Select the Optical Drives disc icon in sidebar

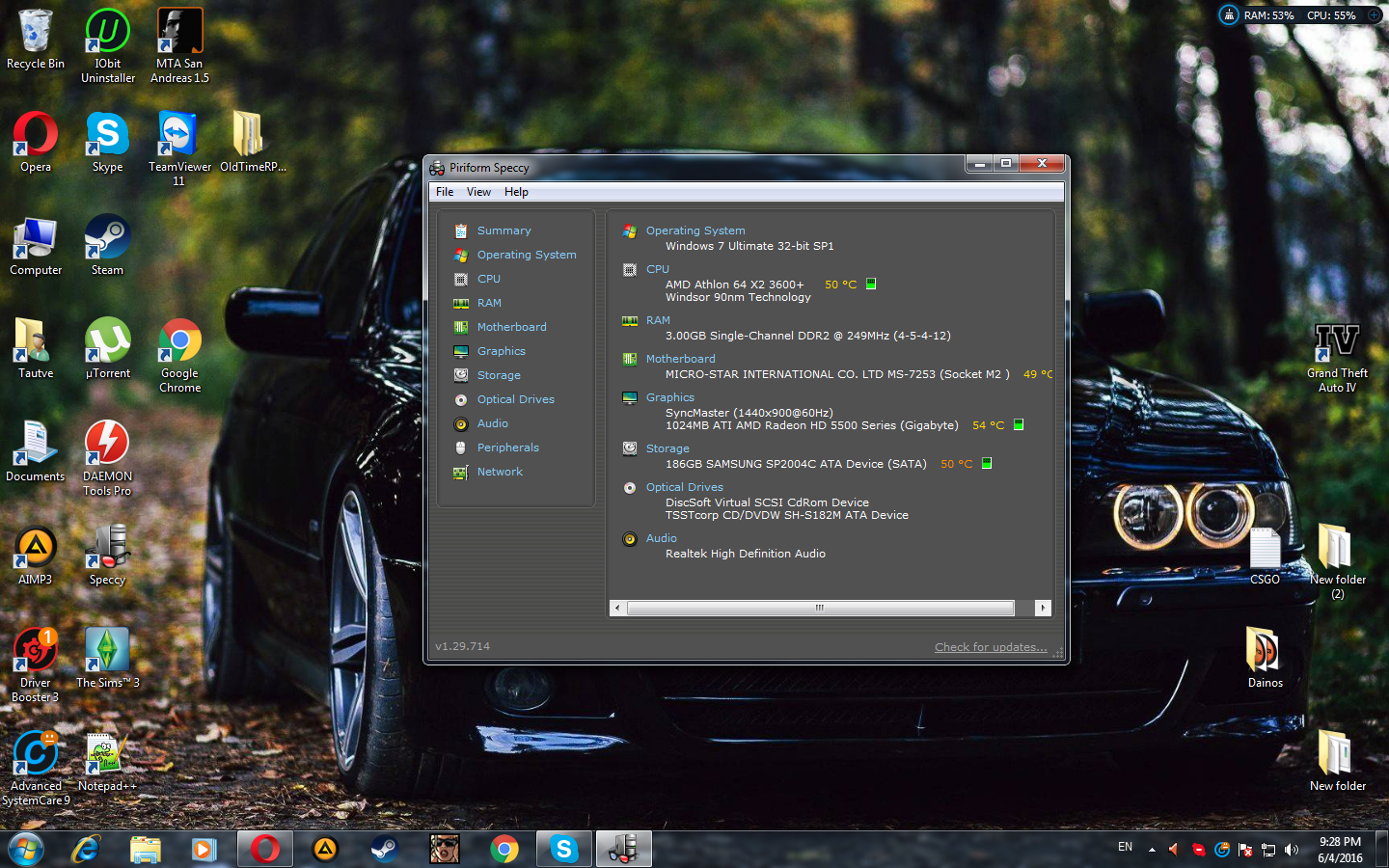click(461, 399)
